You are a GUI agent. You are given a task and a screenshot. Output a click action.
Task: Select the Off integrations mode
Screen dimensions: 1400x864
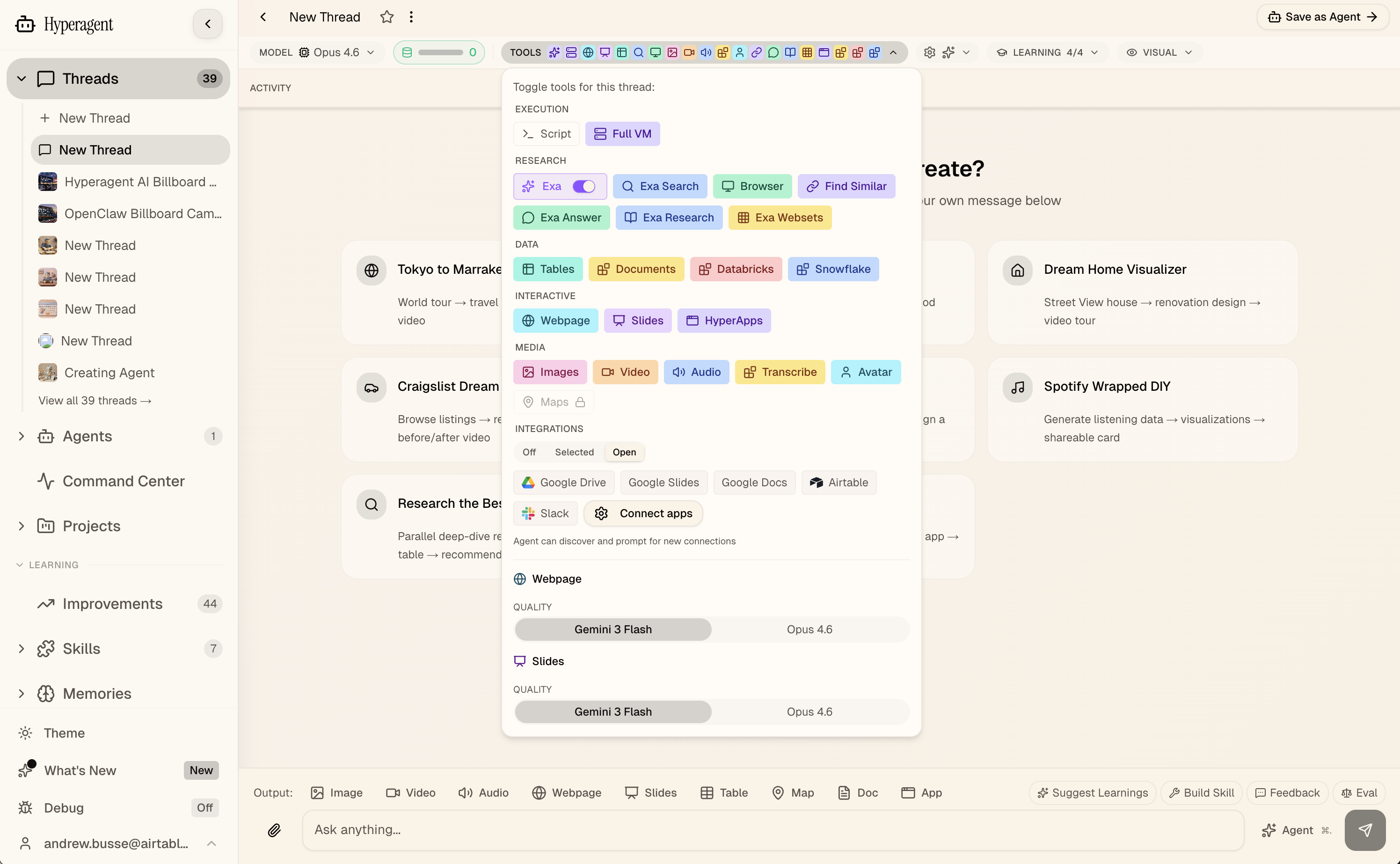(529, 452)
